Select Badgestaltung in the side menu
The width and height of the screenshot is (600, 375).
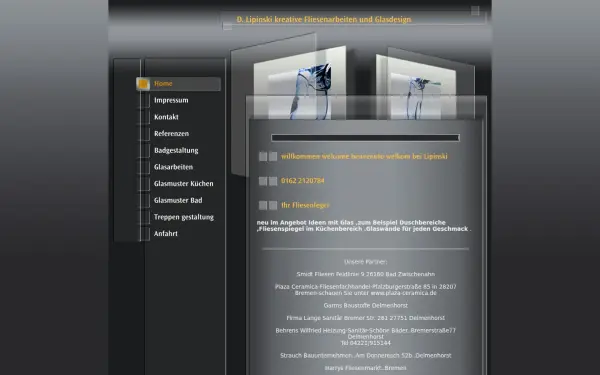pyautogui.click(x=176, y=150)
